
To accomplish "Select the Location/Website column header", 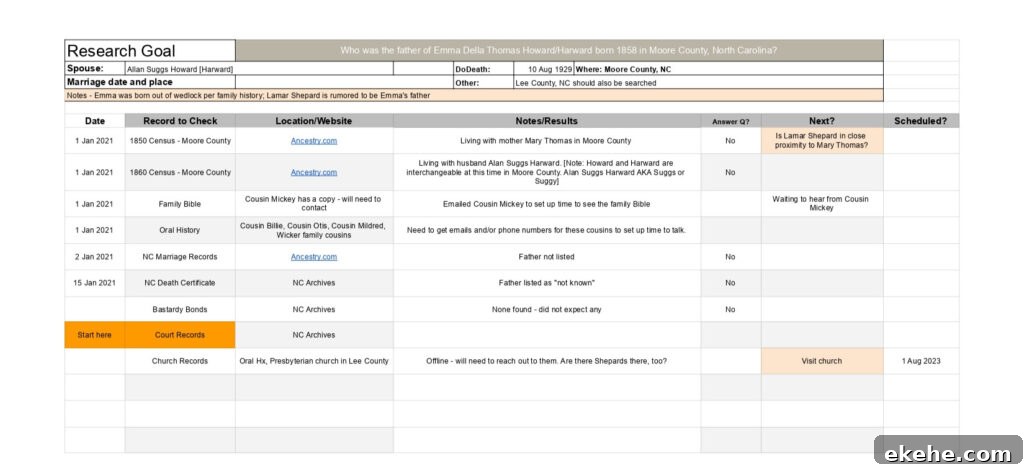I will (x=314, y=121).
